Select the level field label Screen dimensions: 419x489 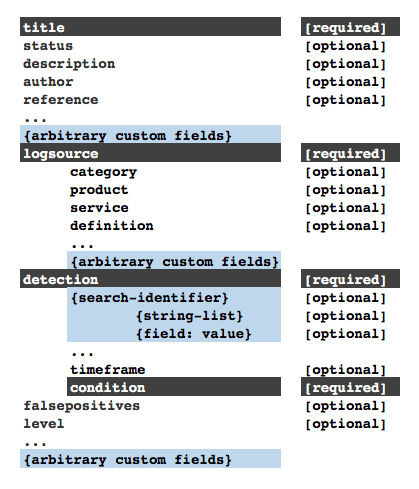tap(43, 424)
